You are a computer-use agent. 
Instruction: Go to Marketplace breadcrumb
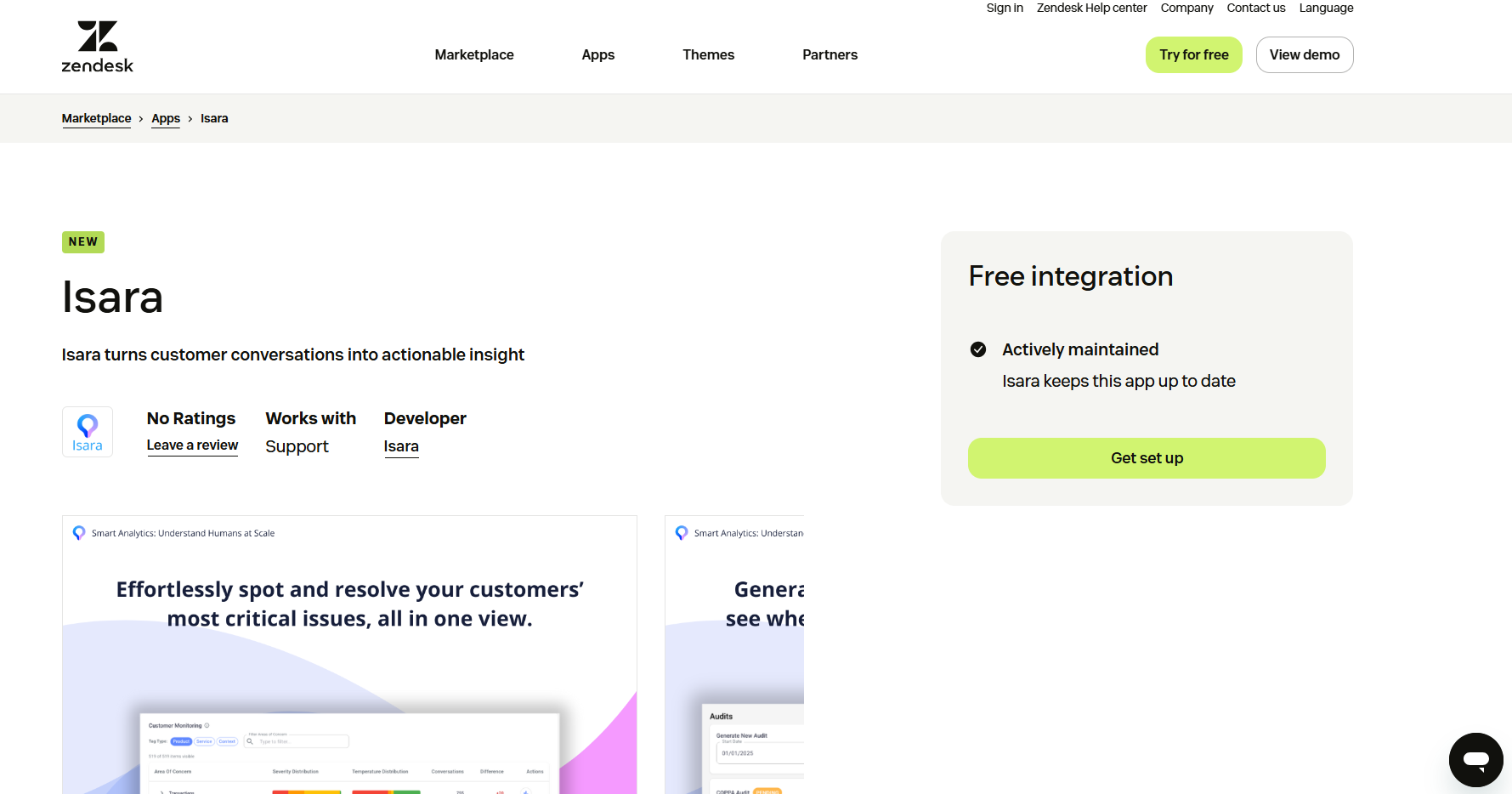[x=96, y=118]
